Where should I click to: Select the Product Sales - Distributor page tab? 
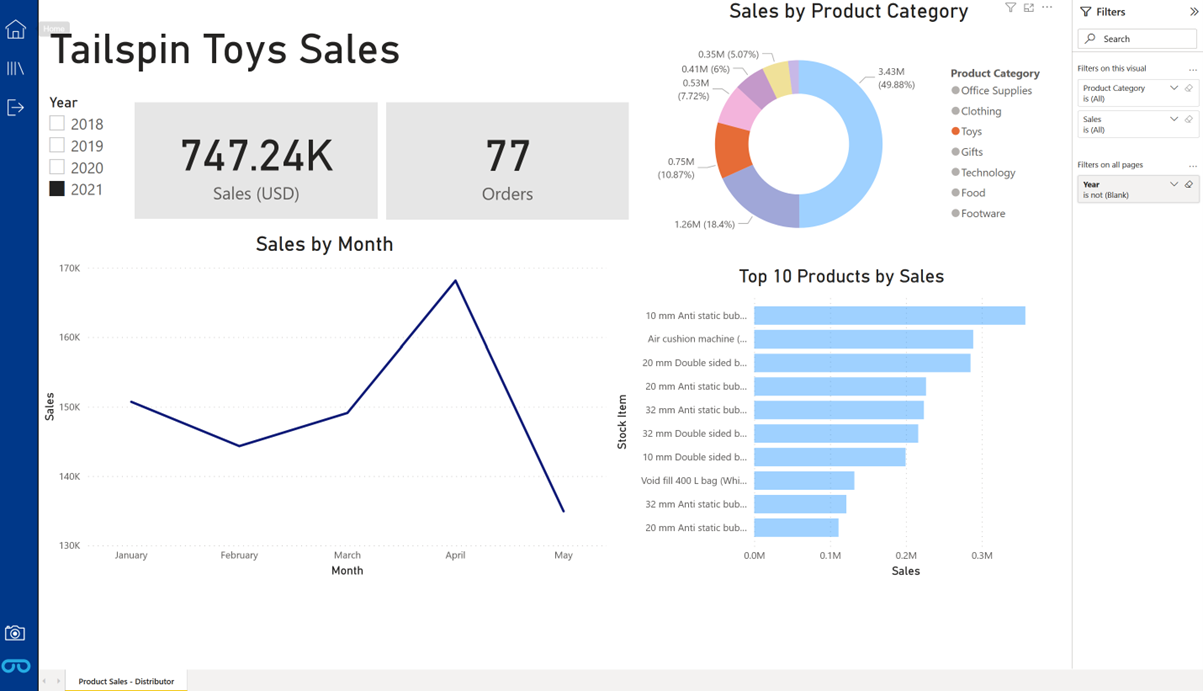(125, 681)
